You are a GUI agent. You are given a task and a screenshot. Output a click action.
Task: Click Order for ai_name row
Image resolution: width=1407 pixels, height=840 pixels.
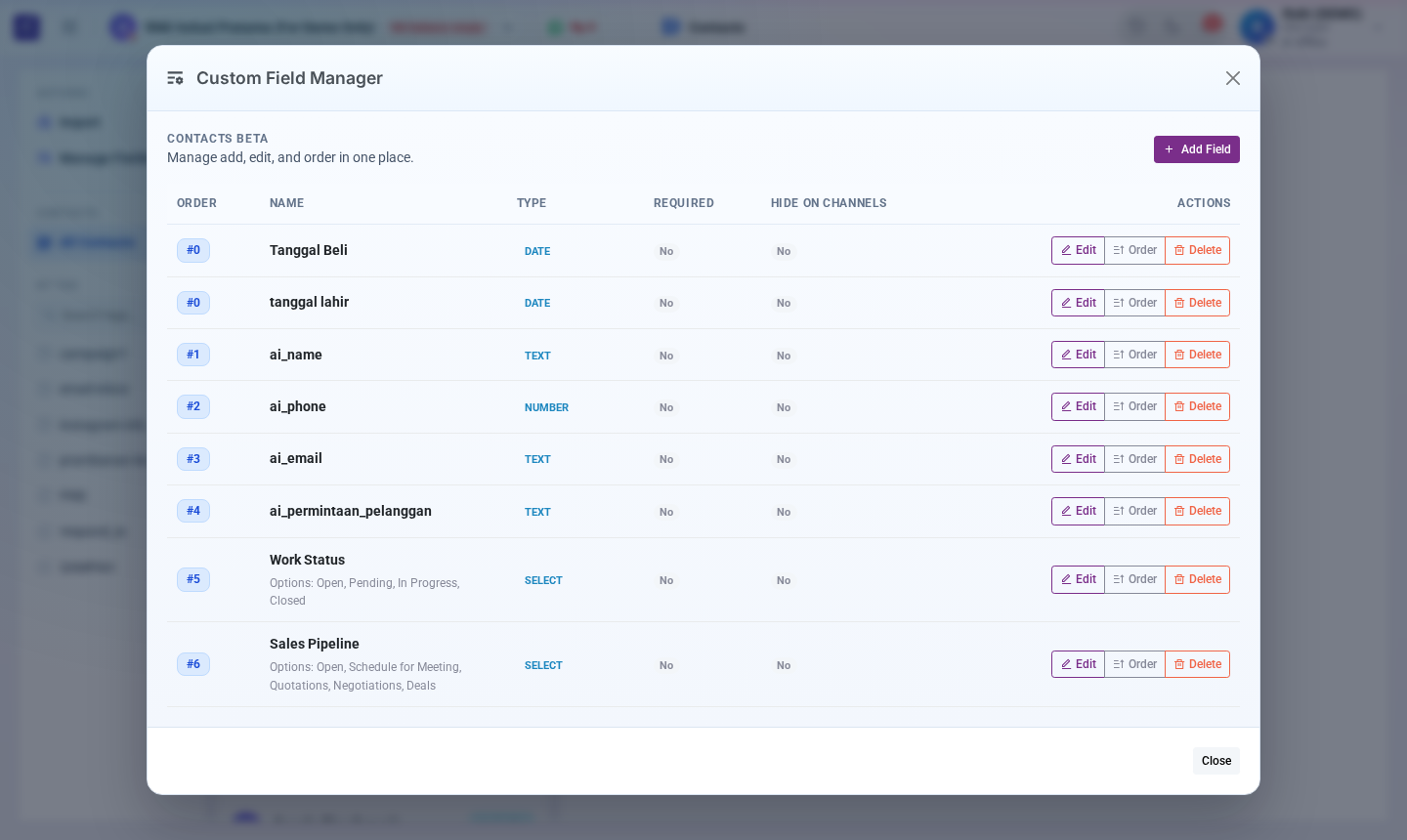tap(1134, 355)
